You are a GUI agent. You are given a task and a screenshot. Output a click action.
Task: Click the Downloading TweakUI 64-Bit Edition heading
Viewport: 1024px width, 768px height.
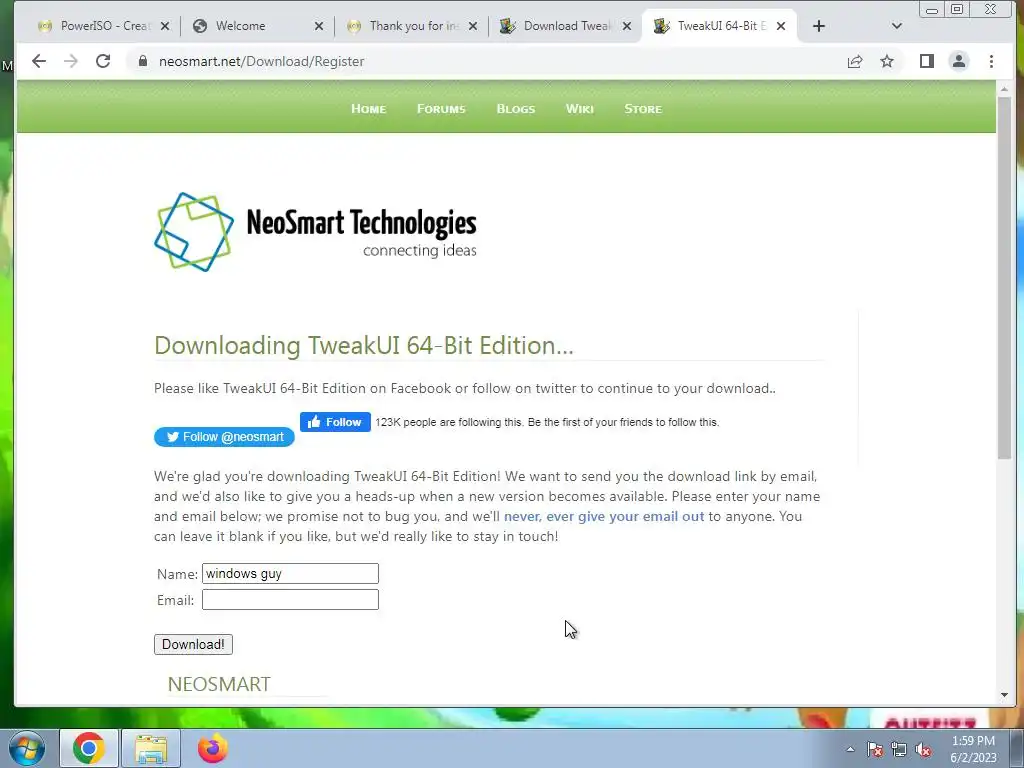tap(364, 345)
